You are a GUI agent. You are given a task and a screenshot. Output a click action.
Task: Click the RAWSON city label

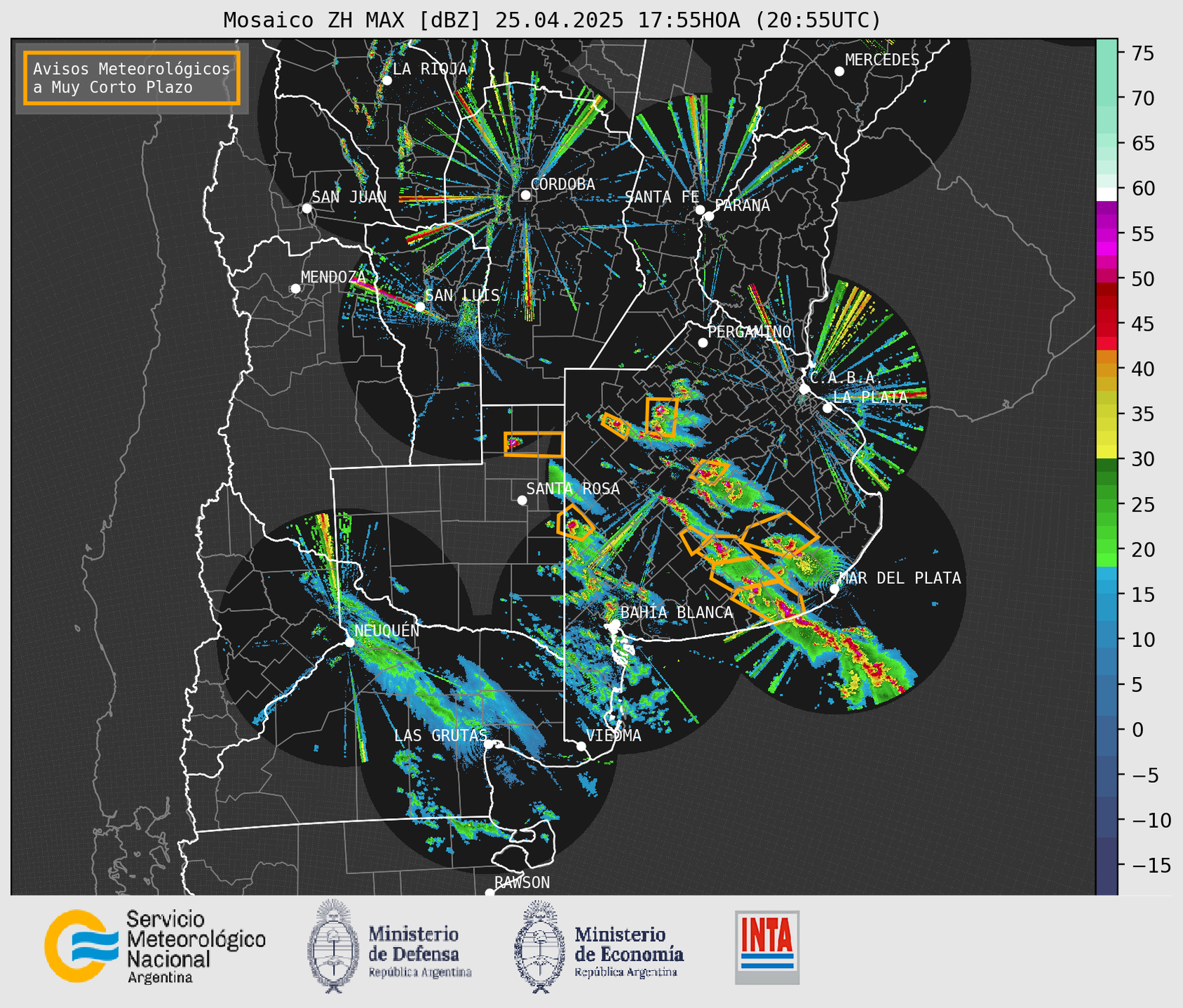click(x=522, y=883)
